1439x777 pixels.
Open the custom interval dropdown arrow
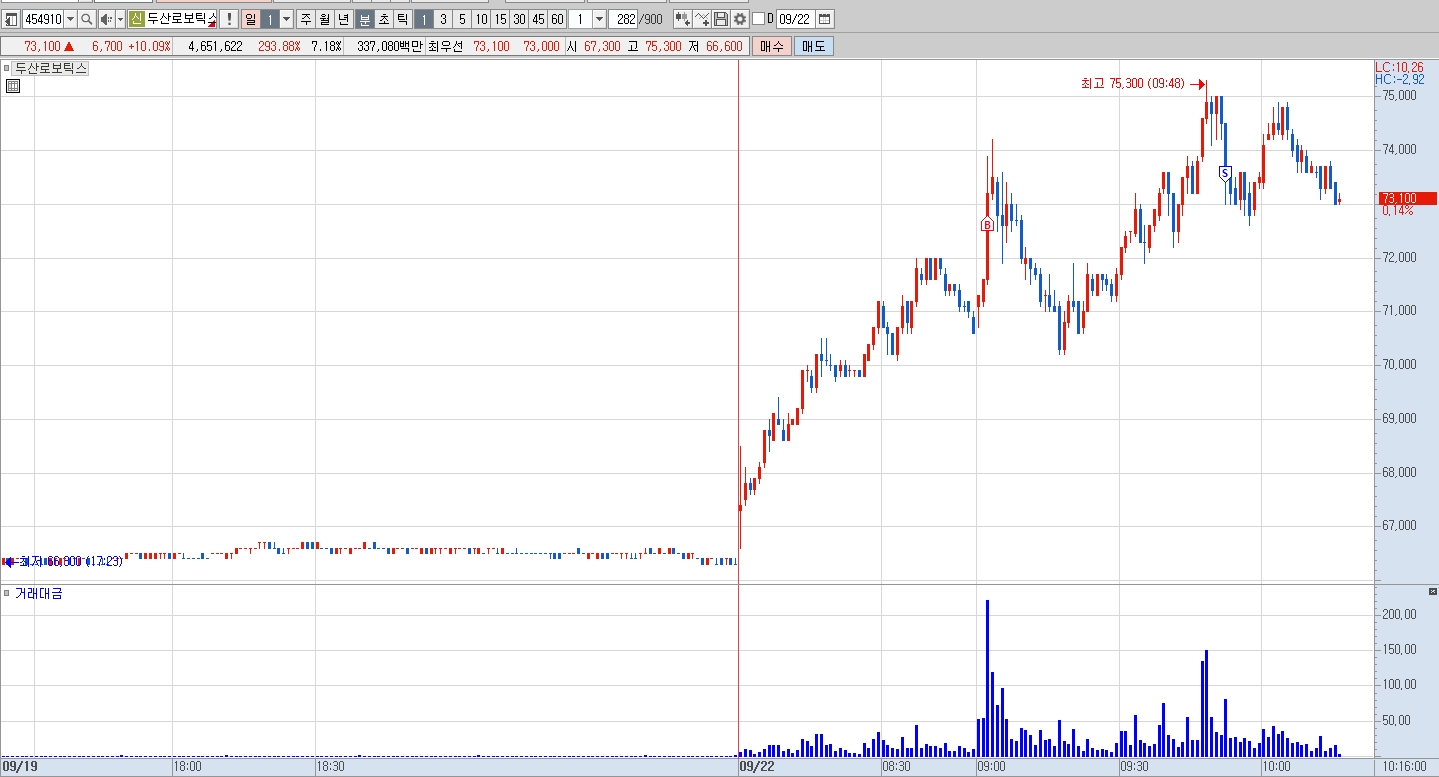pos(599,19)
